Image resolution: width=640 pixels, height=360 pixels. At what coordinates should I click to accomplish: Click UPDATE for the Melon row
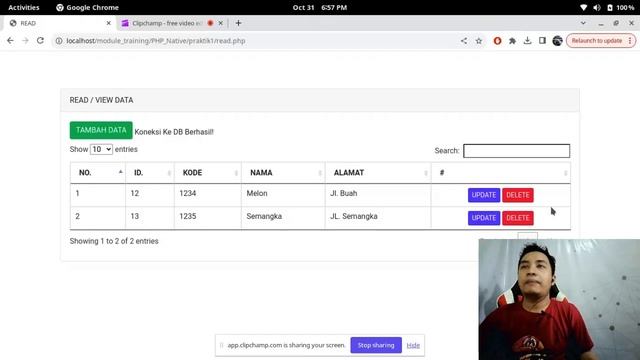pyautogui.click(x=484, y=195)
